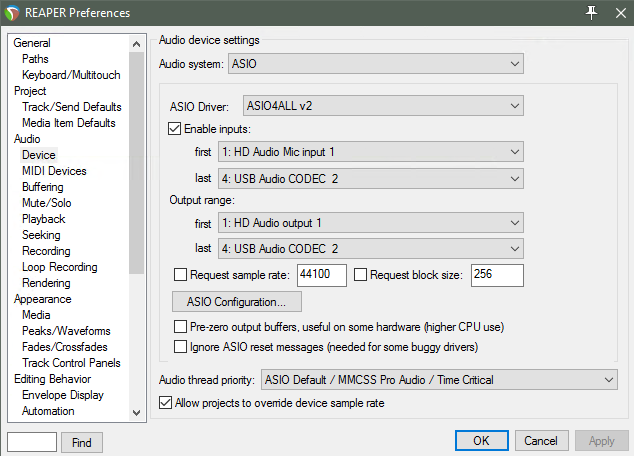Open Automation preferences page
The width and height of the screenshot is (634, 456).
[48, 411]
